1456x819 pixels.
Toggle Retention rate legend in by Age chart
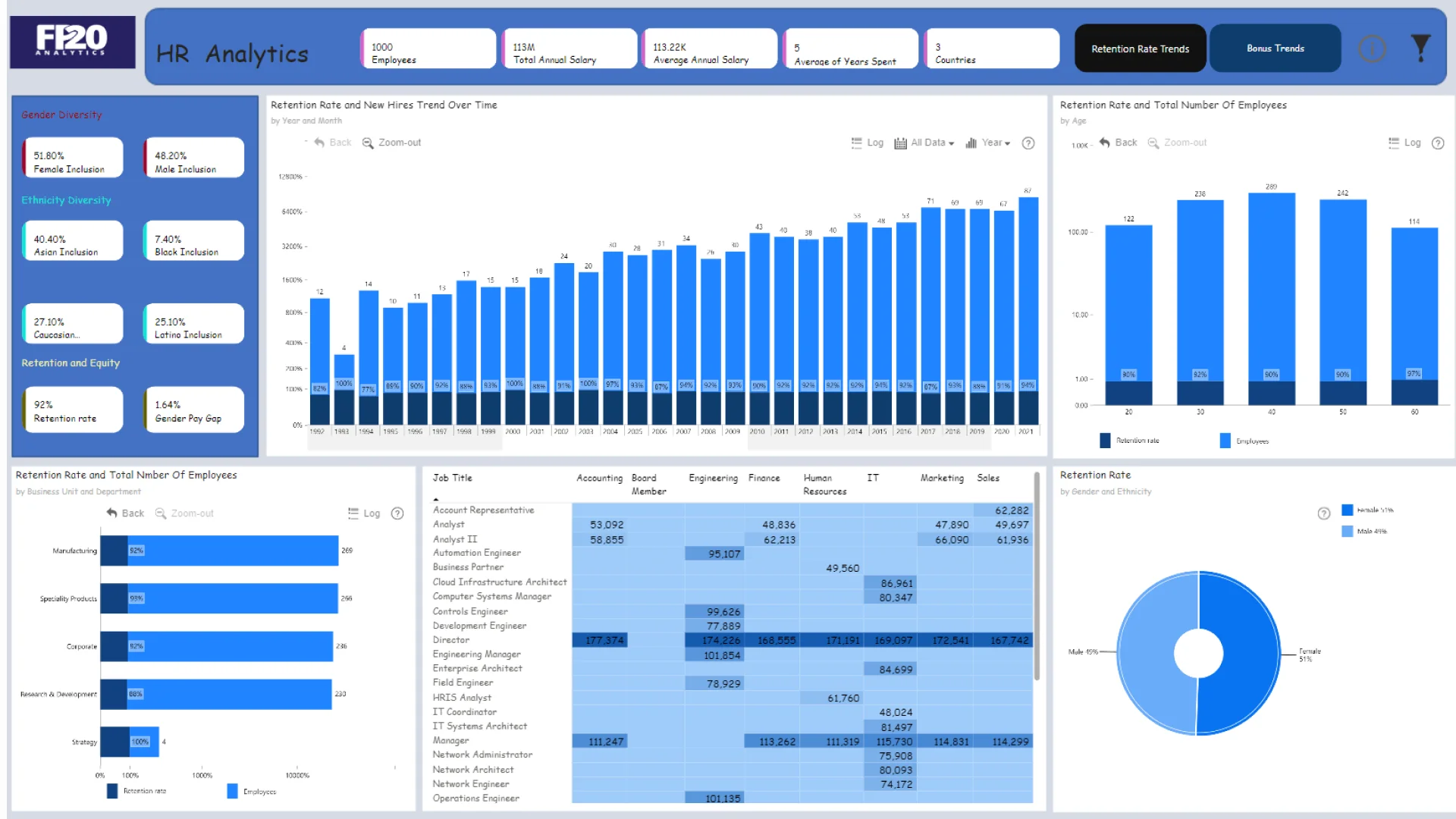point(1129,441)
